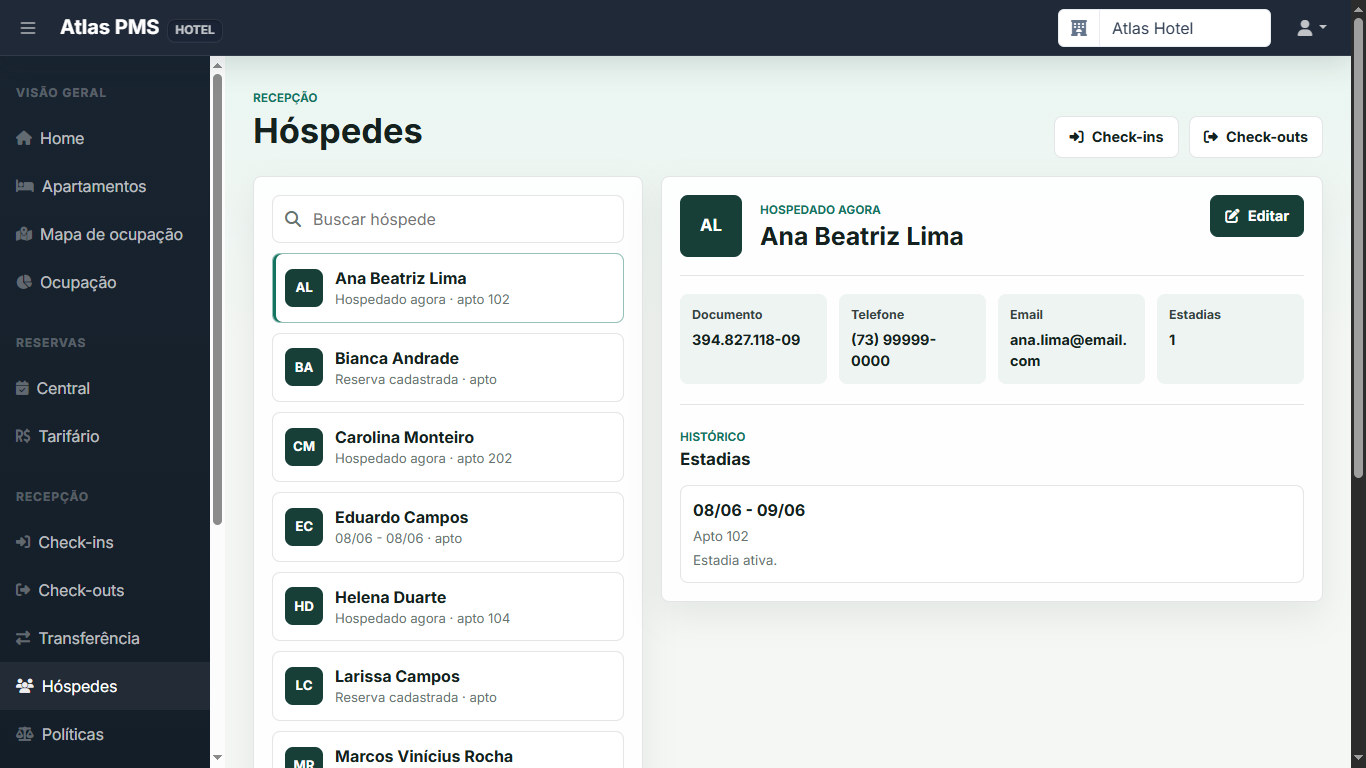
Task: Click the CM avatar badge
Action: pyautogui.click(x=304, y=447)
